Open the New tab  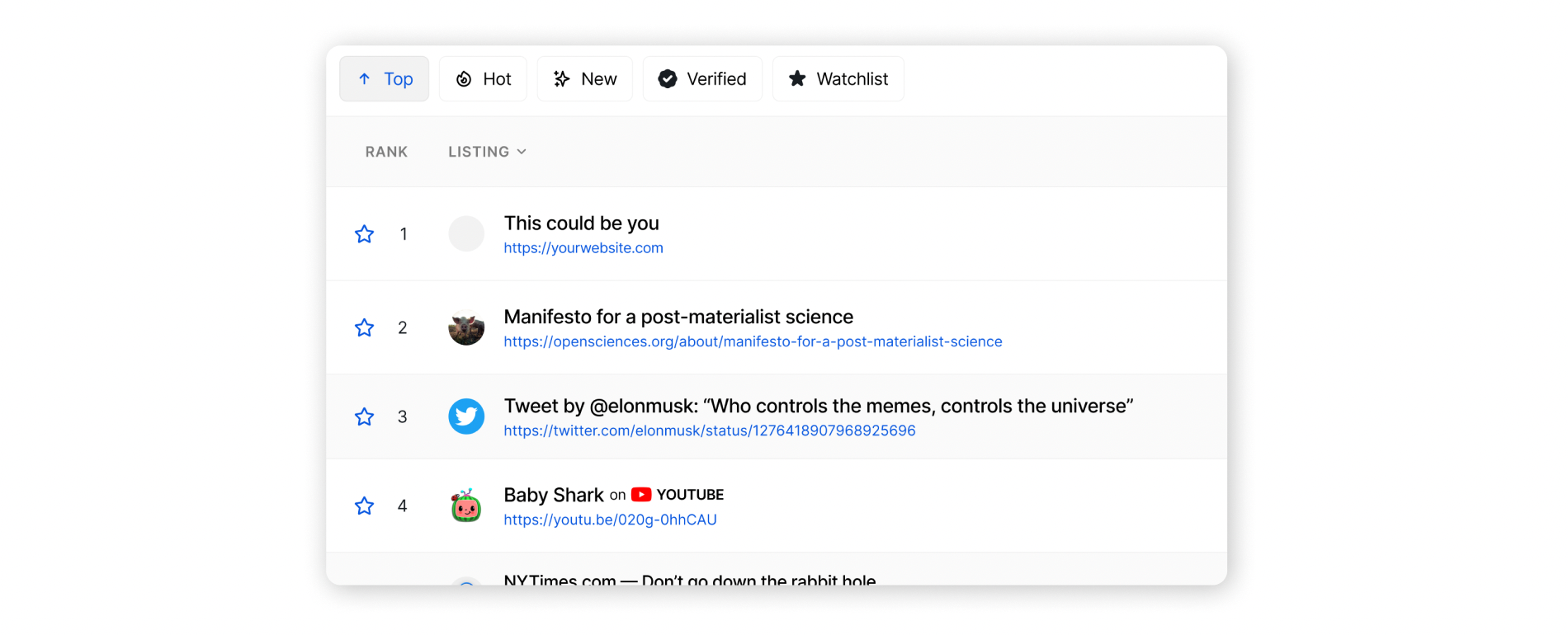pyautogui.click(x=584, y=79)
